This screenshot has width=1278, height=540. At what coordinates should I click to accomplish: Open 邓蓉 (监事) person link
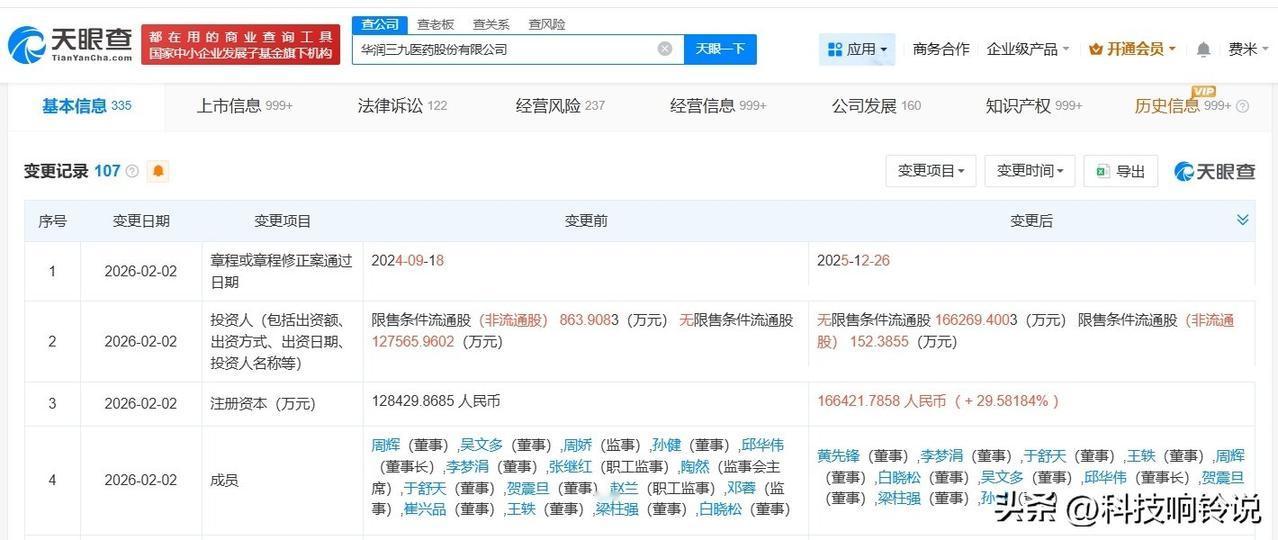click(740, 489)
